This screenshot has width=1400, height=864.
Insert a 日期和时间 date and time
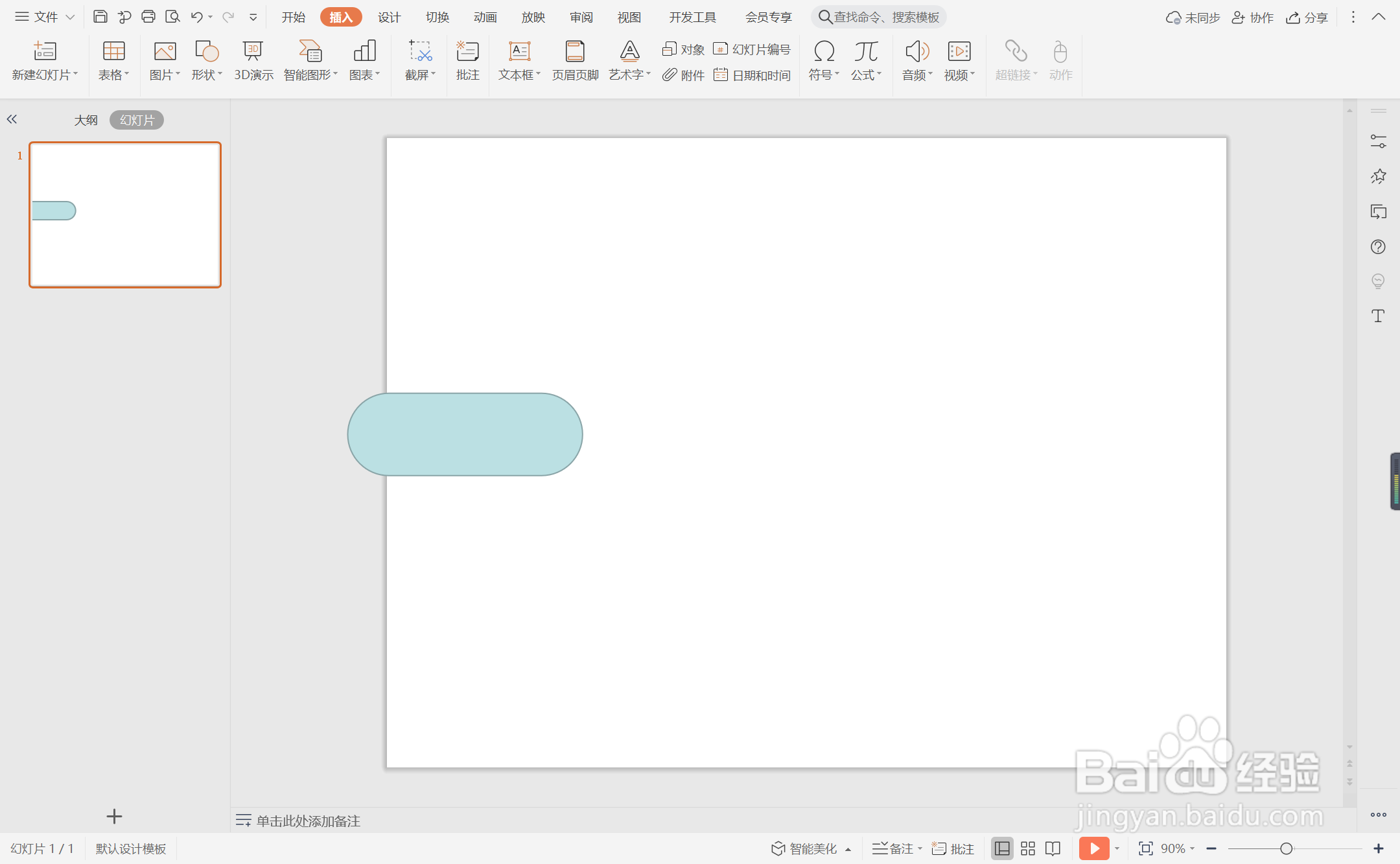(x=752, y=75)
